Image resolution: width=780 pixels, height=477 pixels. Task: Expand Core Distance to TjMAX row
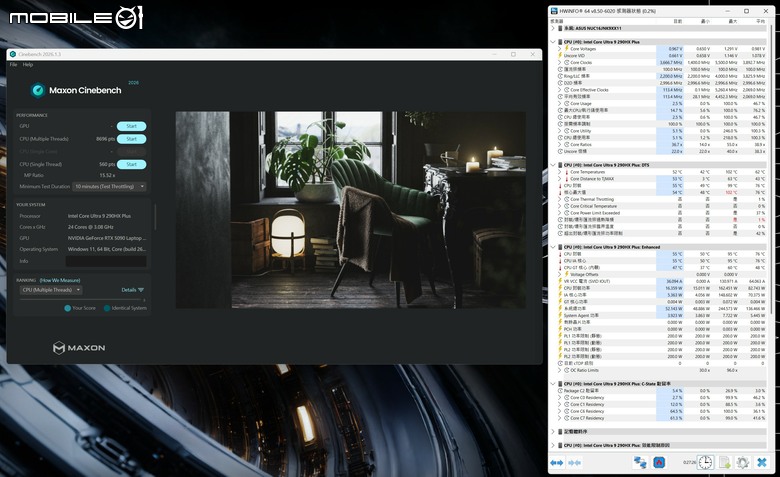pyautogui.click(x=560, y=179)
